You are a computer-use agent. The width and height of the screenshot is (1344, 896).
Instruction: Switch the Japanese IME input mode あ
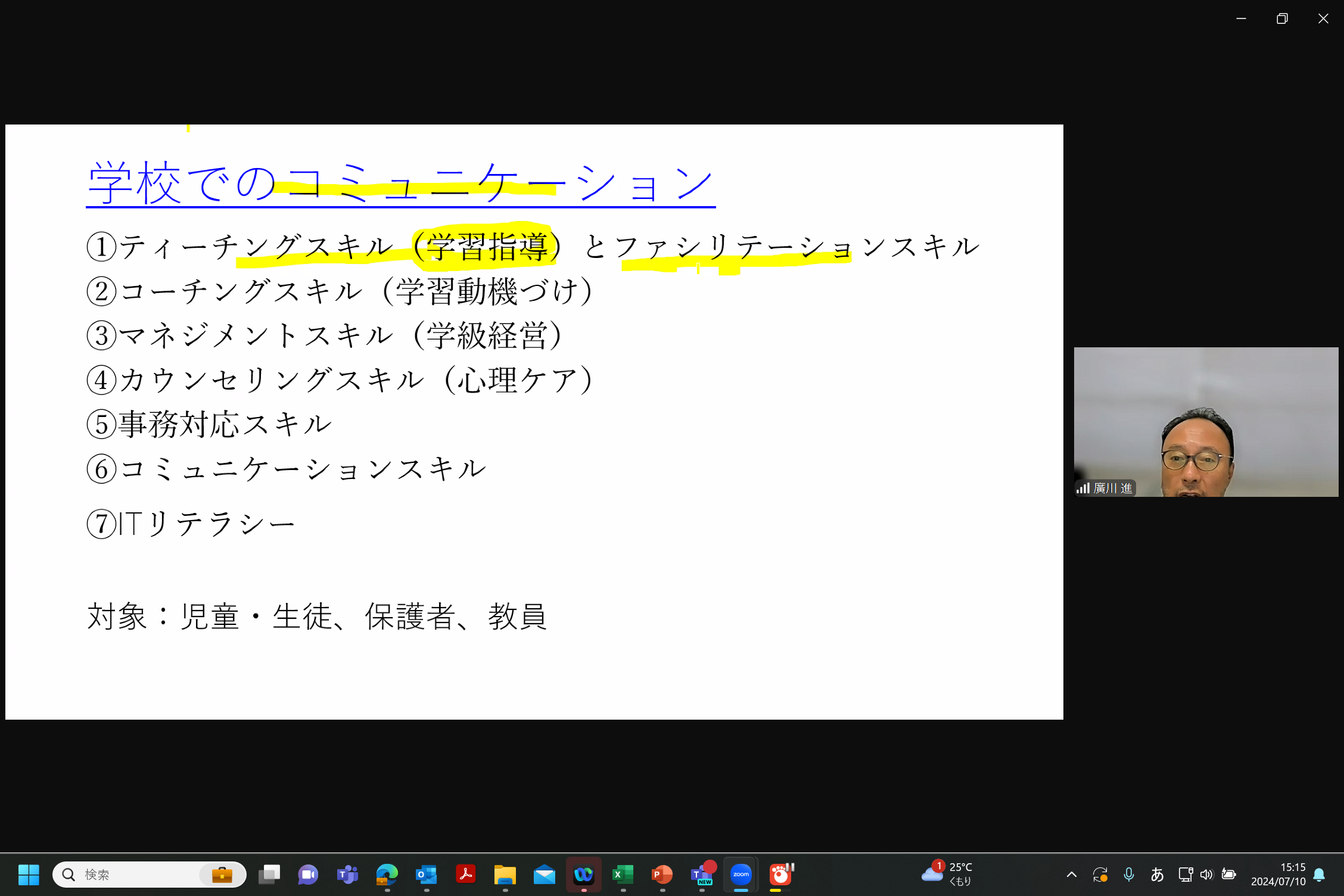[x=1157, y=875]
